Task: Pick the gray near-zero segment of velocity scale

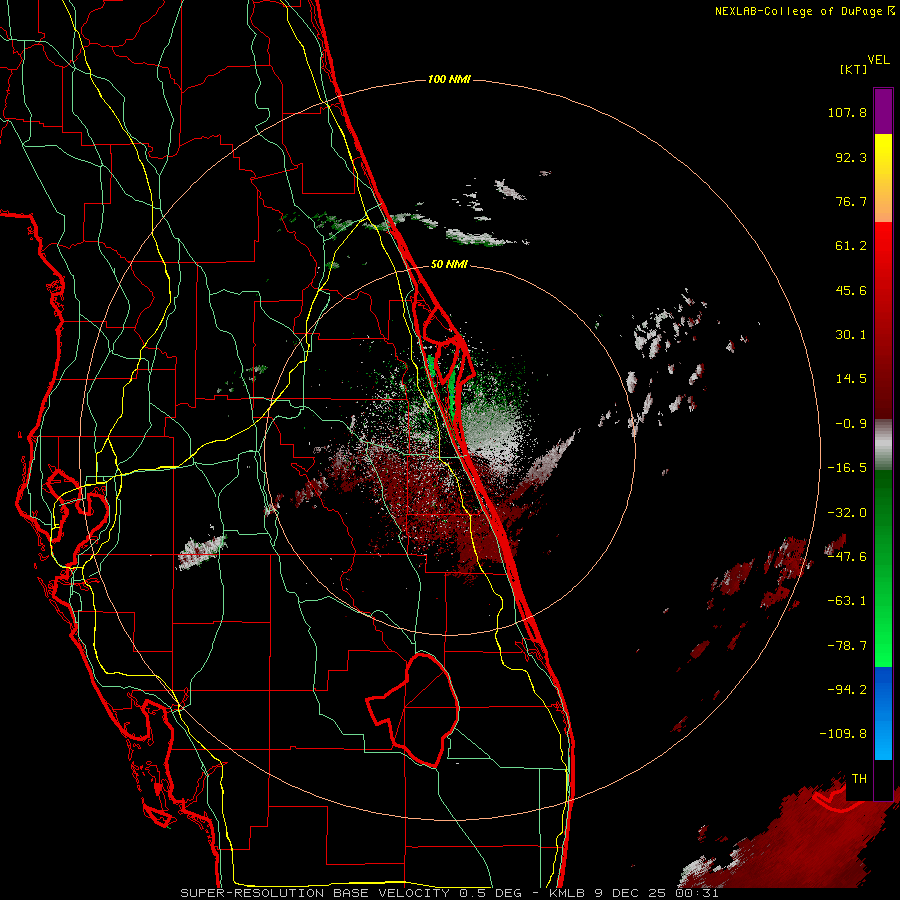Action: [x=883, y=445]
